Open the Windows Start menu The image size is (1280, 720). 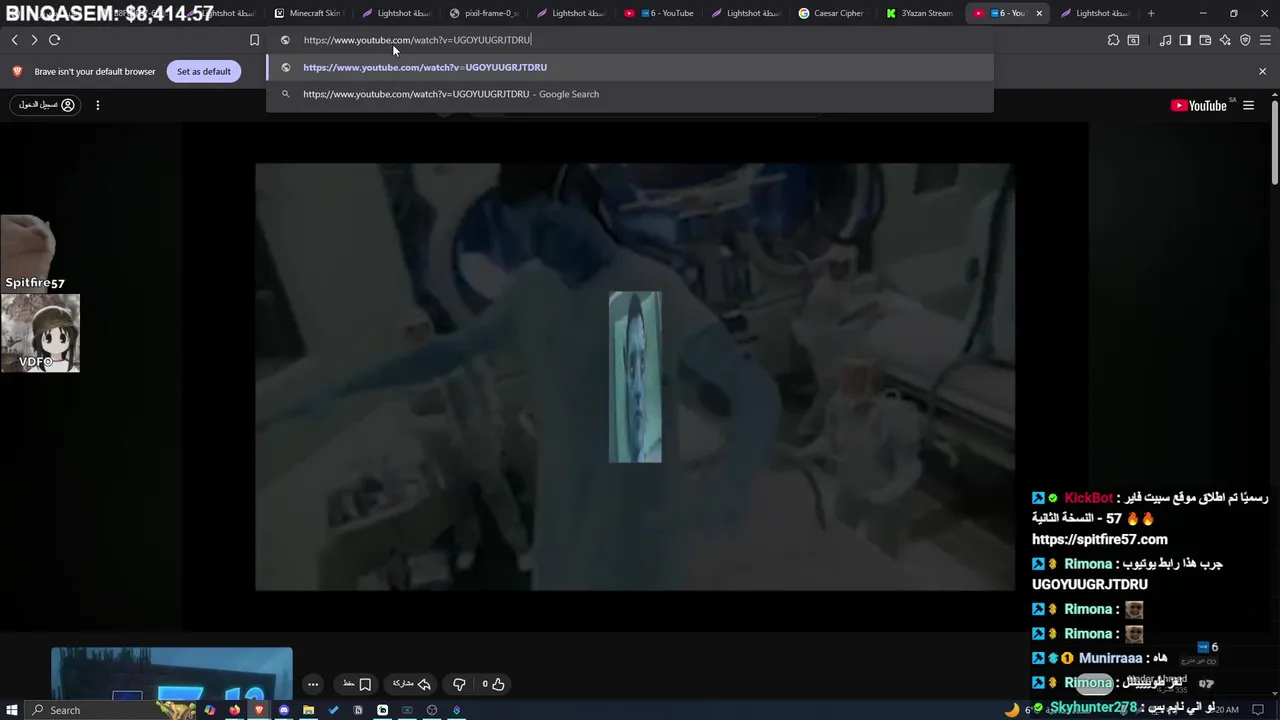point(13,710)
